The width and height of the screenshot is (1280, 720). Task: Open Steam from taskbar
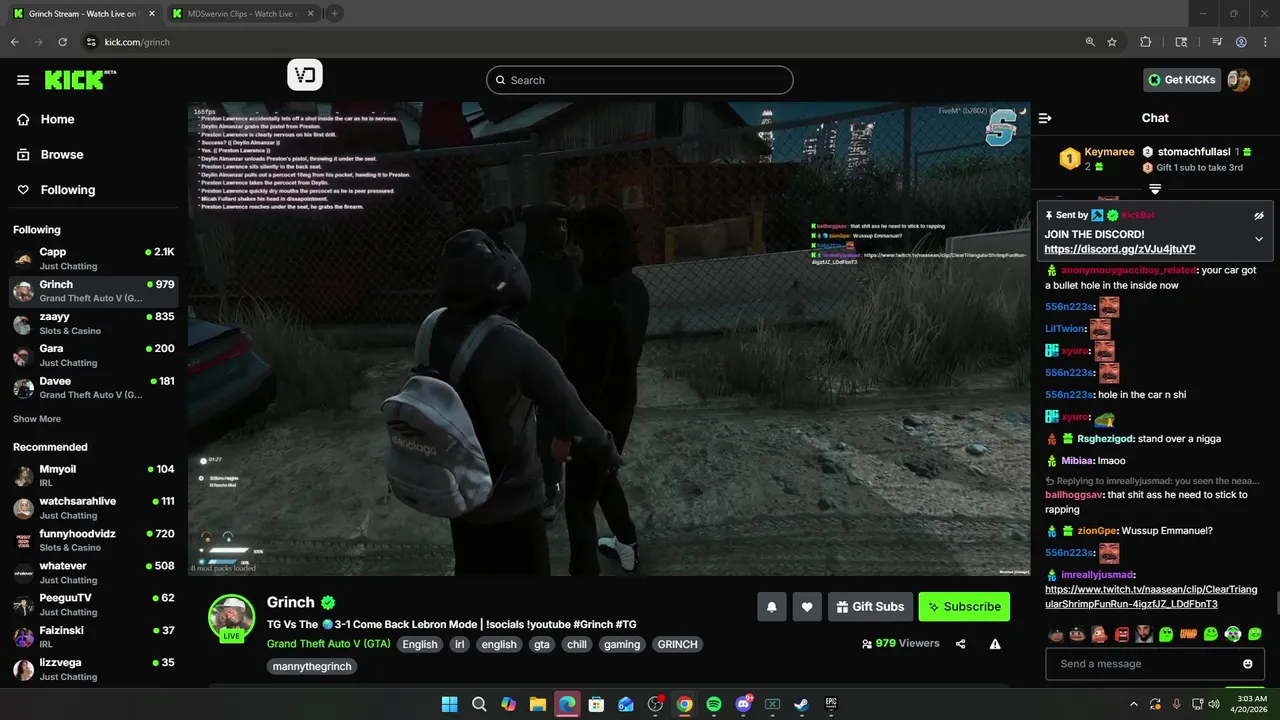(x=802, y=704)
